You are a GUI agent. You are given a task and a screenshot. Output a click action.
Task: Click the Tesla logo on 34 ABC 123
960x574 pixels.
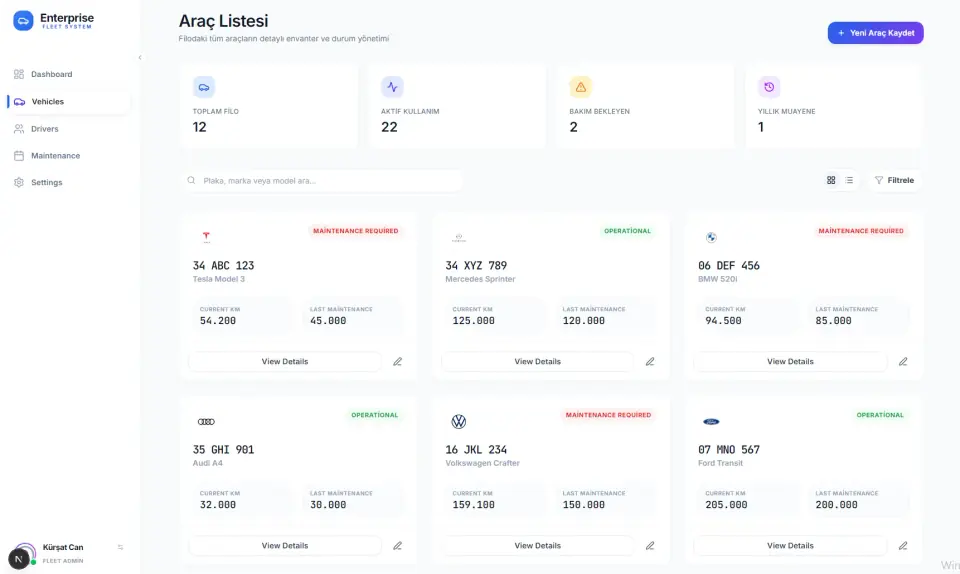(206, 237)
